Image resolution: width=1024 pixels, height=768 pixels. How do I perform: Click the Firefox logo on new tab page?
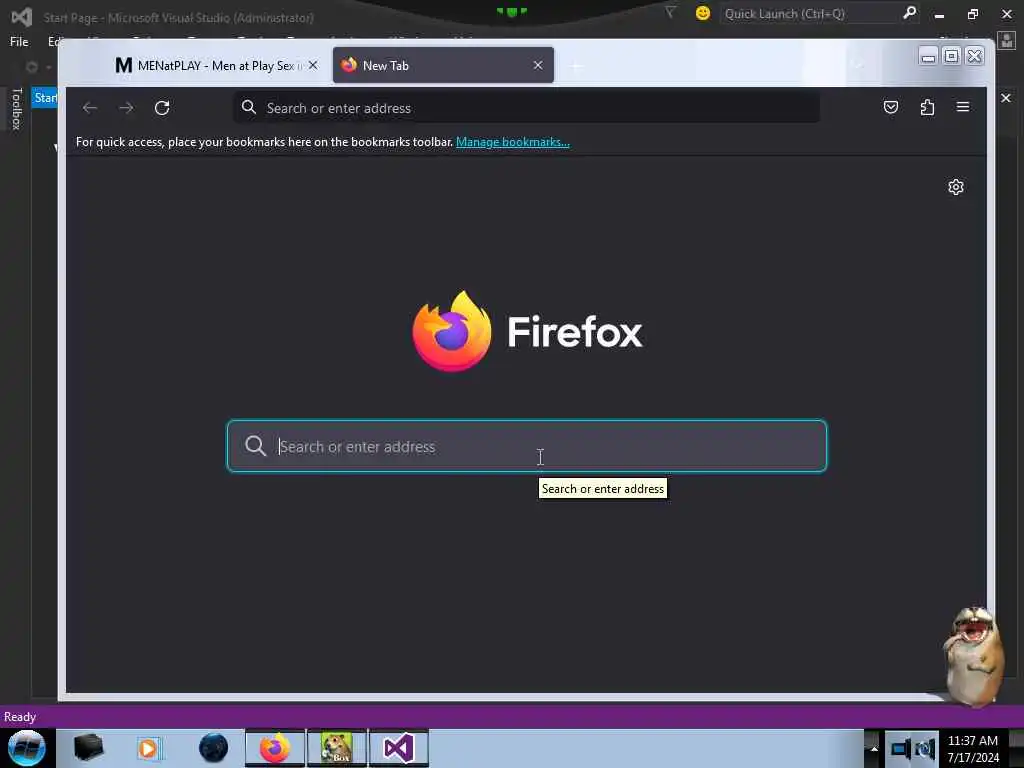tap(452, 331)
